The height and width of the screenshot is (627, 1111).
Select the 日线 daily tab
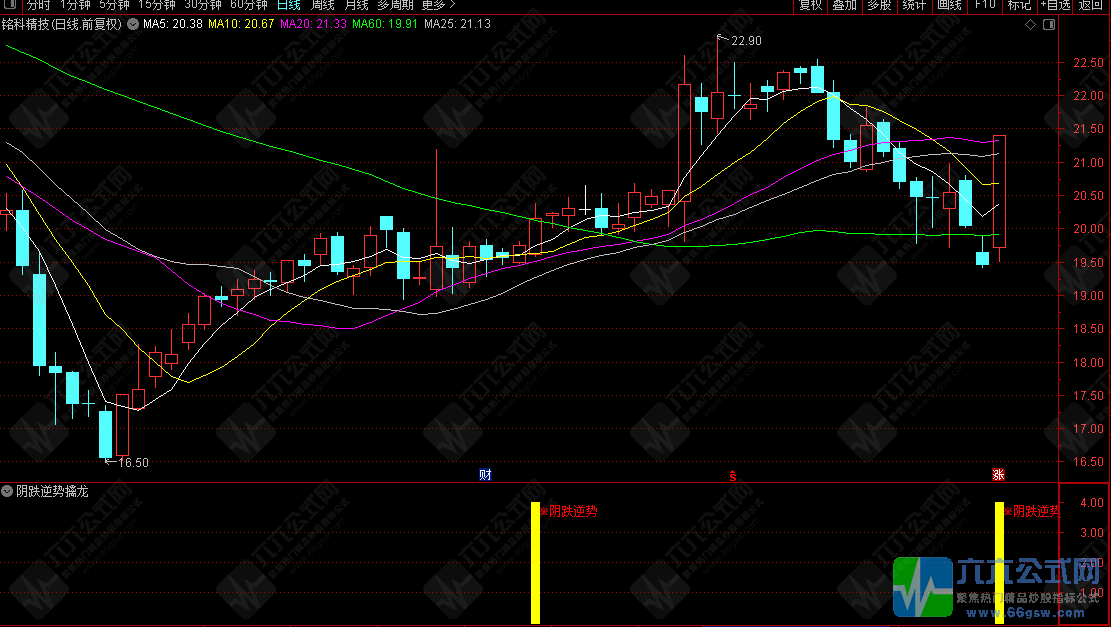(288, 5)
